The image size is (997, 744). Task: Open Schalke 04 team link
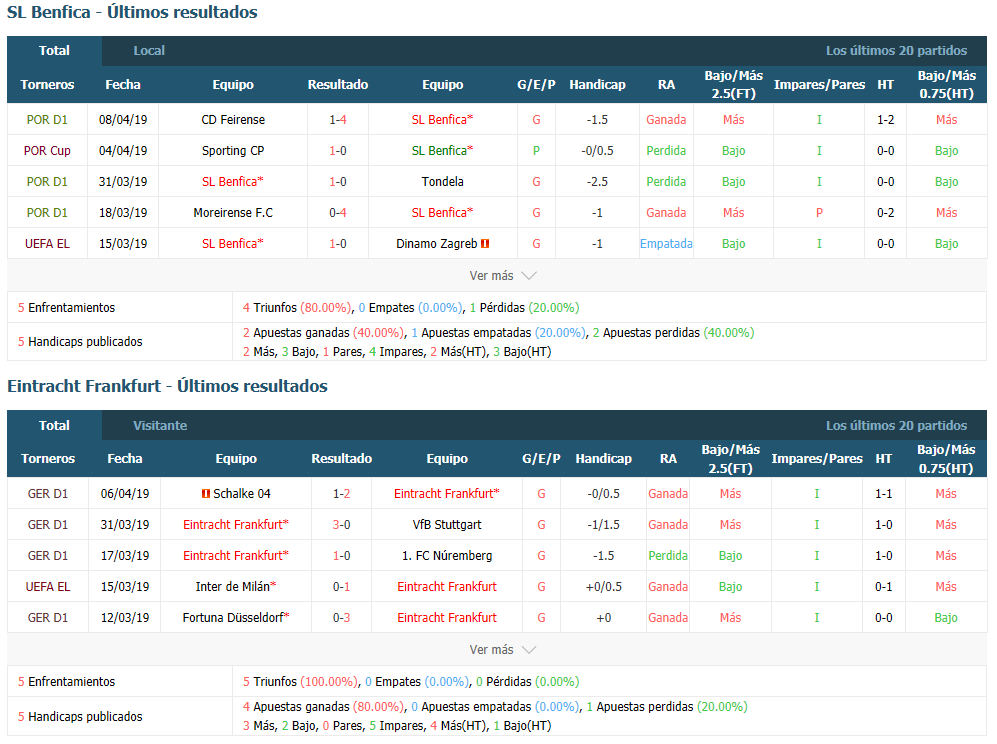point(242,493)
